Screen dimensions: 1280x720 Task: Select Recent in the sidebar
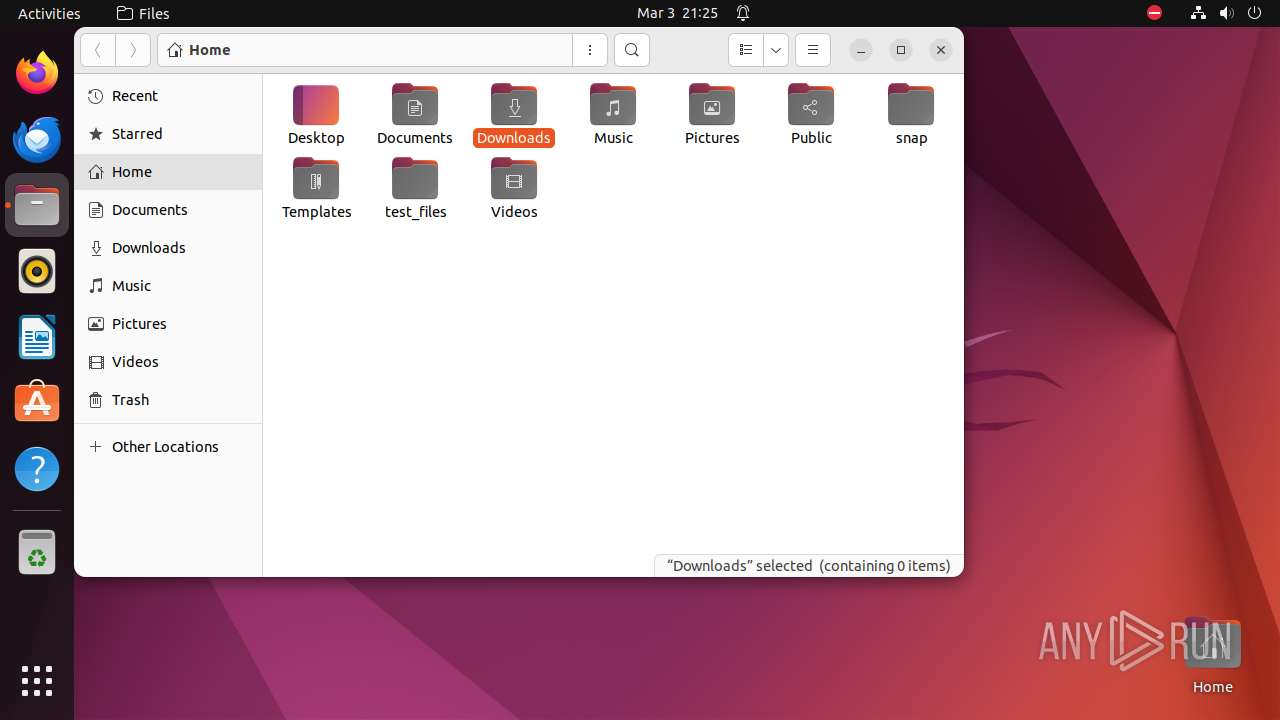click(x=168, y=96)
